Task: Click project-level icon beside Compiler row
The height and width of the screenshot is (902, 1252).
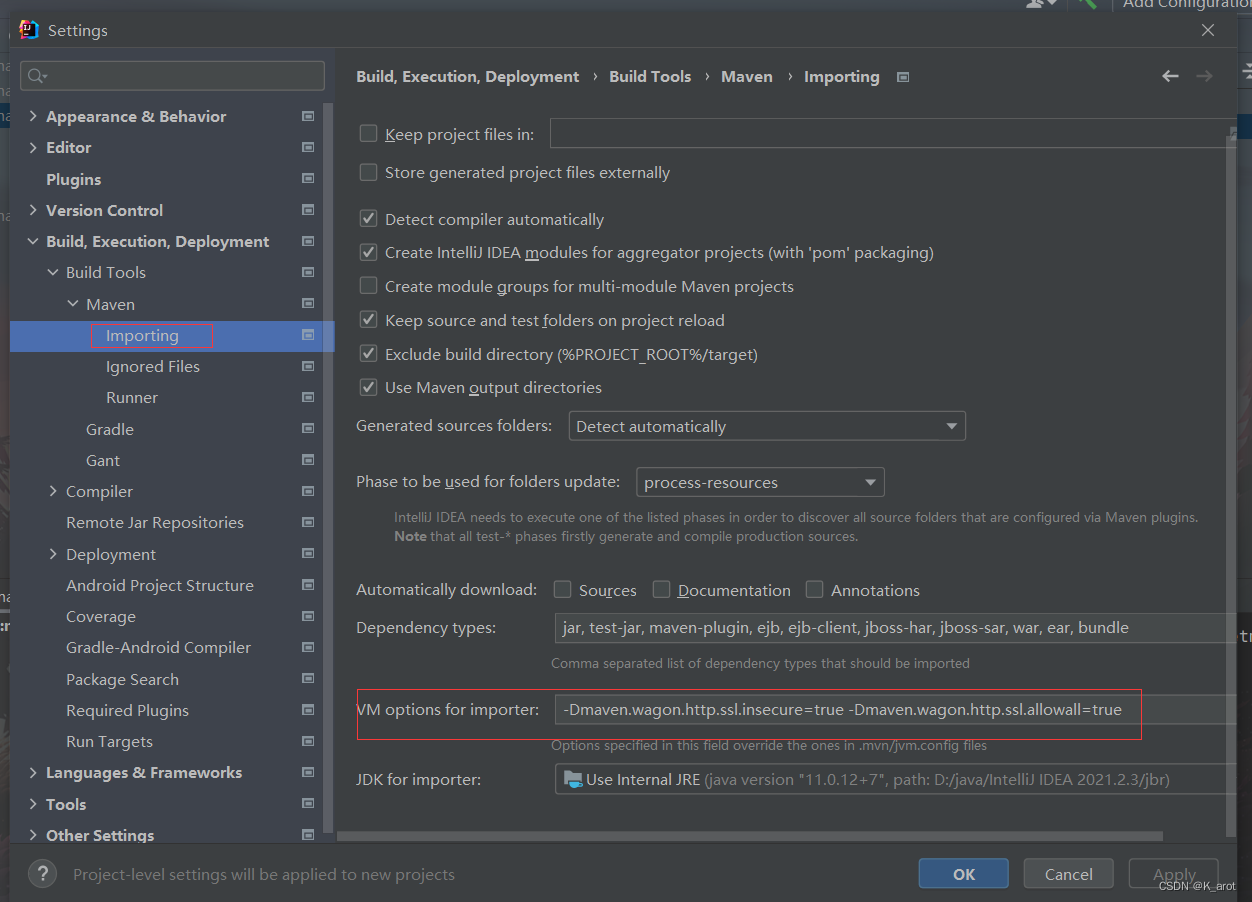Action: pos(308,491)
